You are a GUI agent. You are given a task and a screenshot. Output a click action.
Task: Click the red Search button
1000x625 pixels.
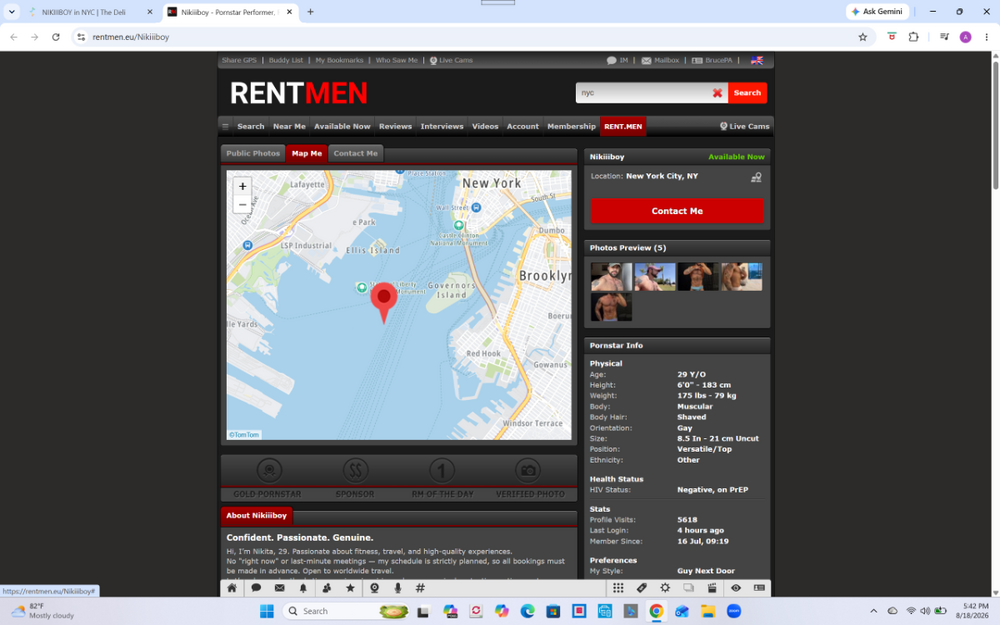point(747,93)
